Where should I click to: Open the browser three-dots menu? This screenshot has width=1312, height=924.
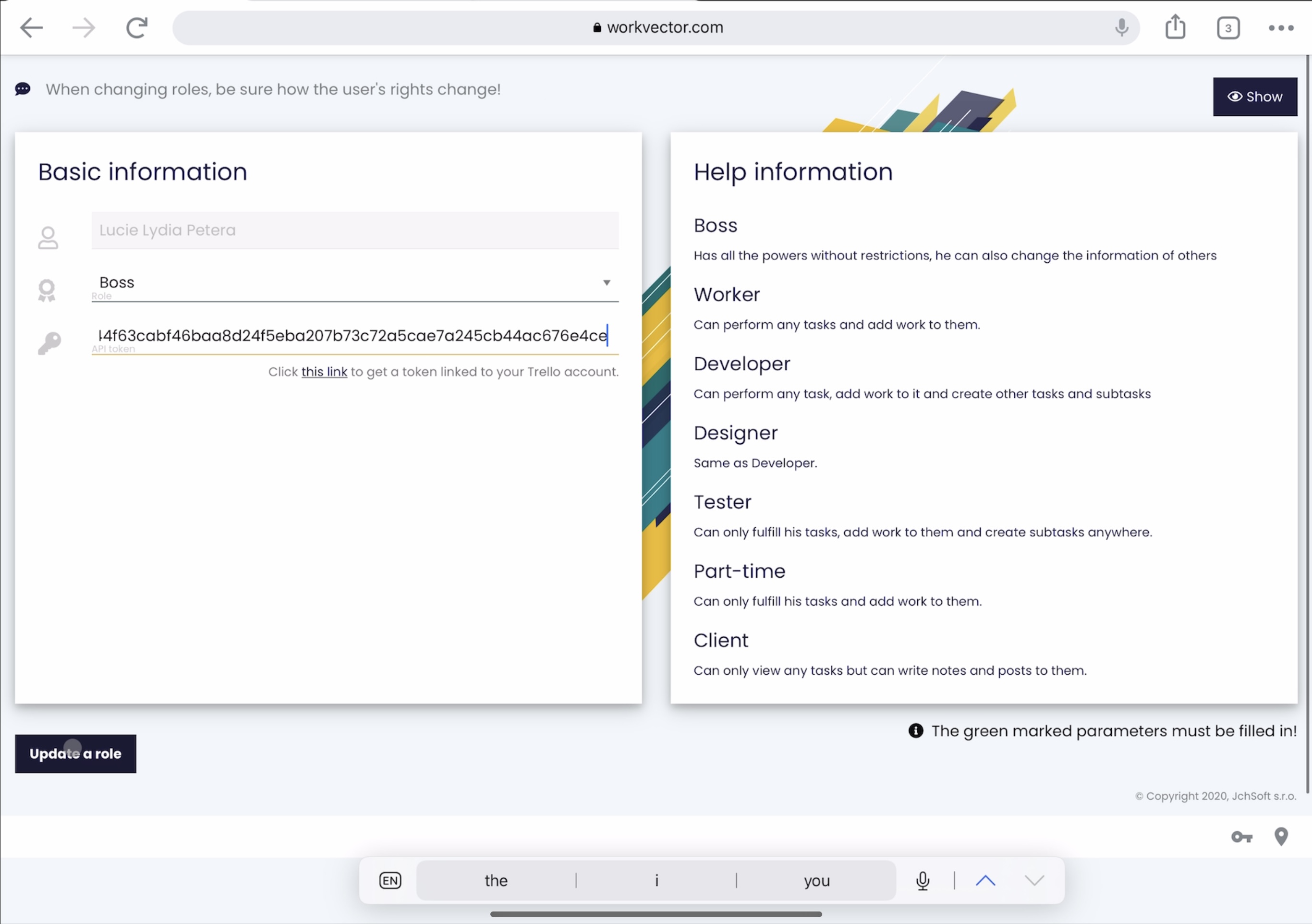(x=1281, y=27)
